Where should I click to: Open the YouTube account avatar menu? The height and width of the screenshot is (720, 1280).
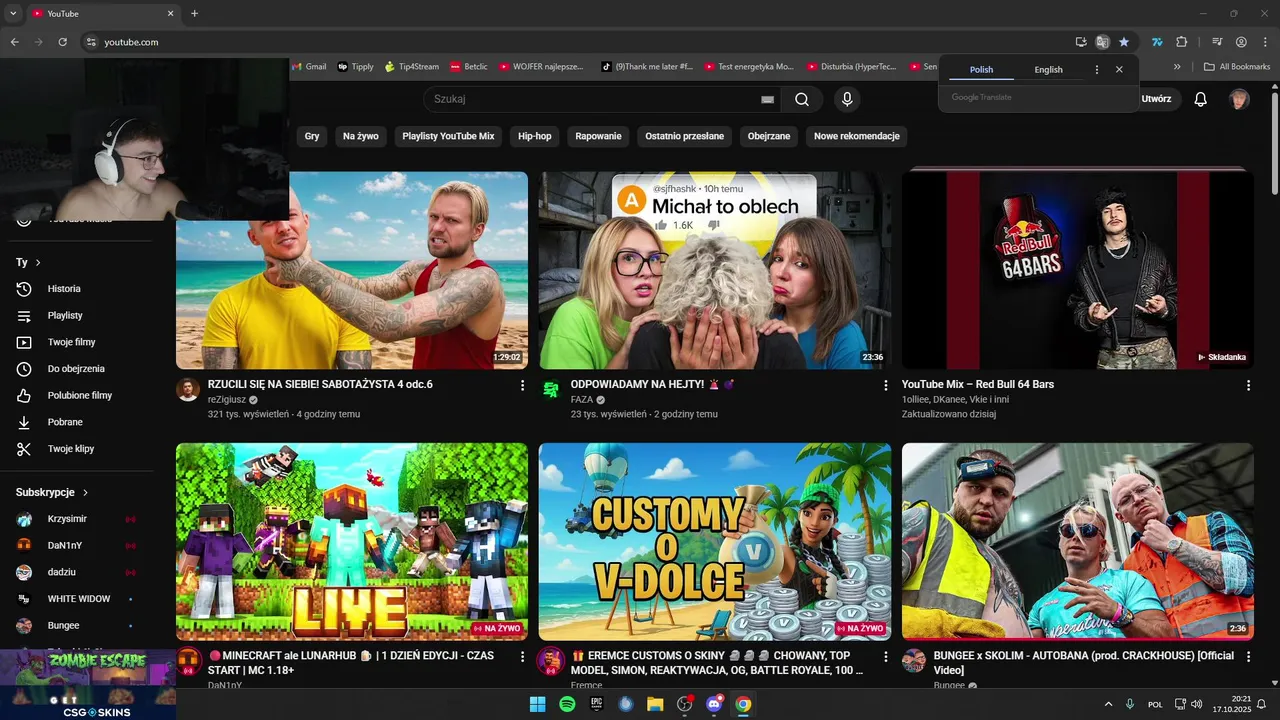(x=1239, y=99)
